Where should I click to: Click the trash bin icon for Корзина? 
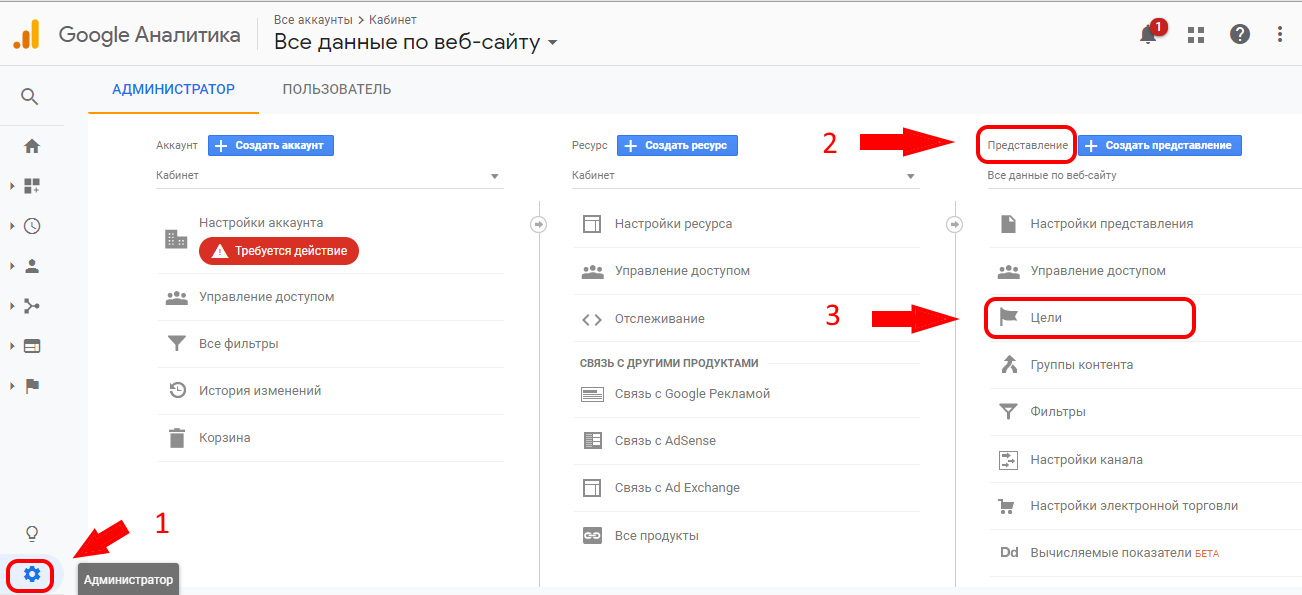(177, 438)
